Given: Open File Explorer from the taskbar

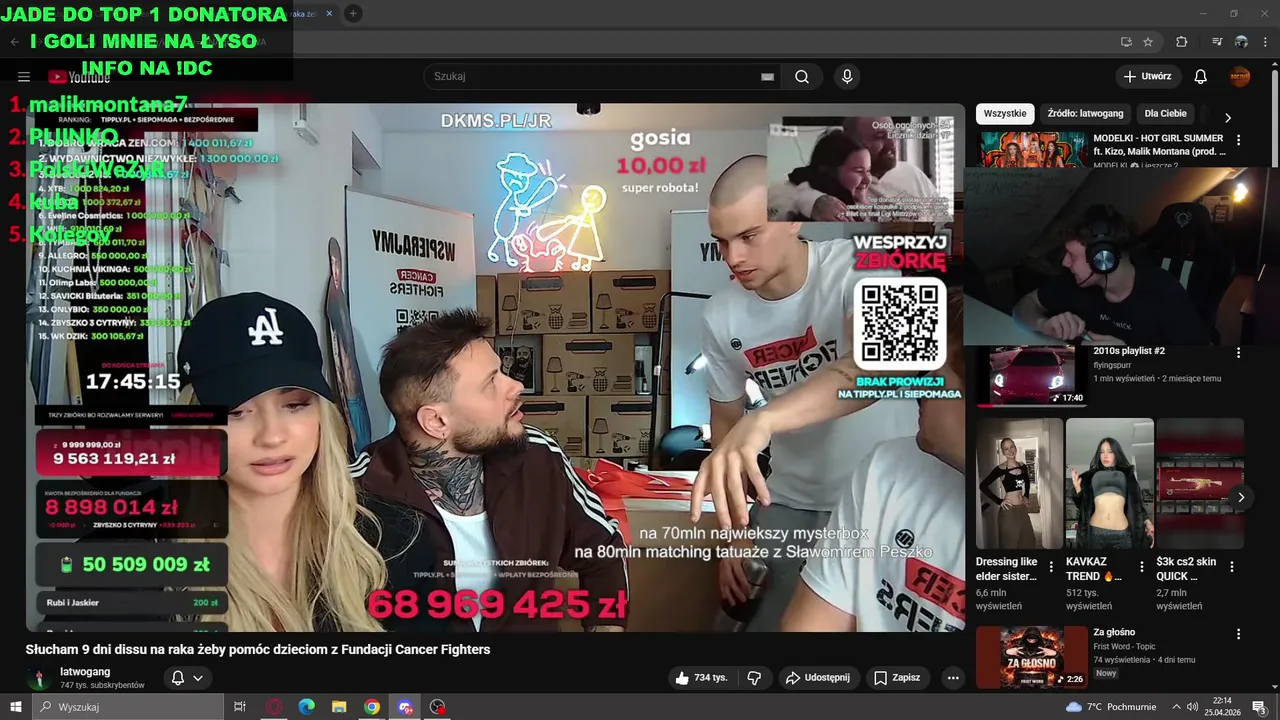Looking at the screenshot, I should (x=339, y=707).
